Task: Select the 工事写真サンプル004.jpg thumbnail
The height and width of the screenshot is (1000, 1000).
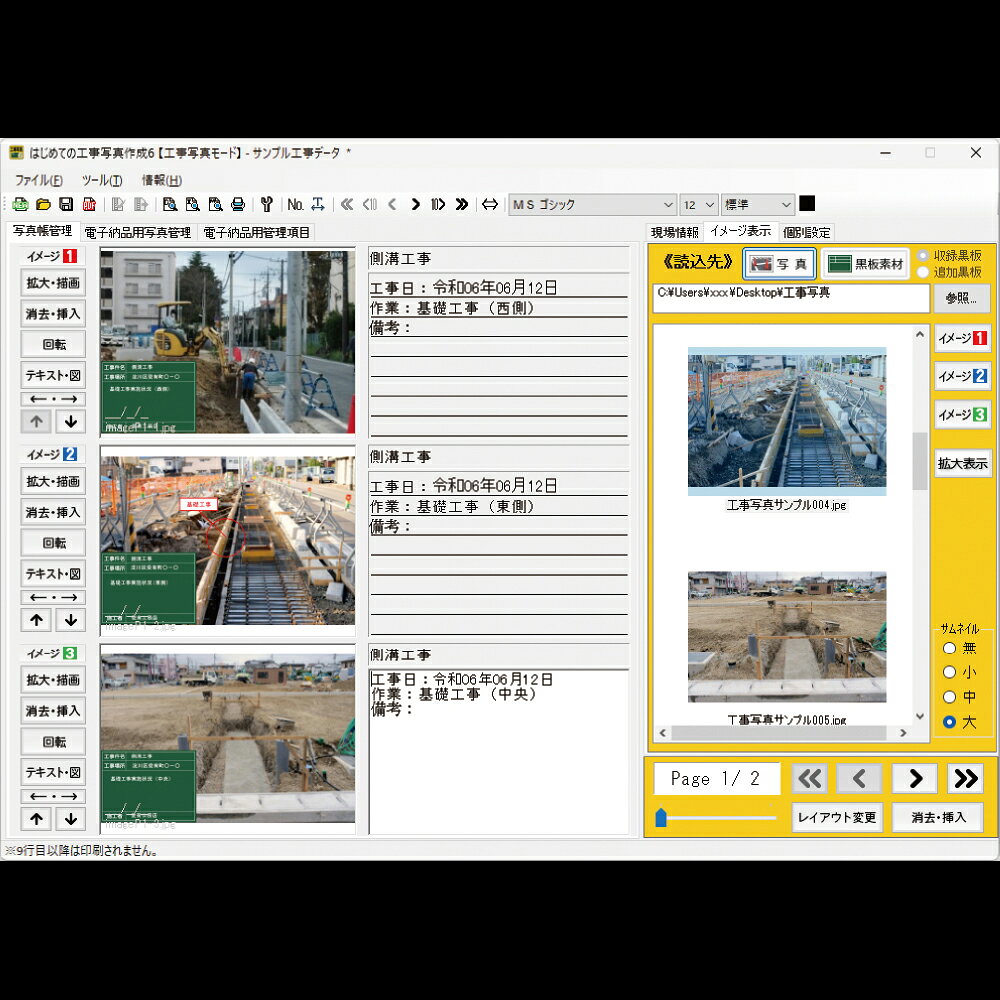Action: click(786, 422)
